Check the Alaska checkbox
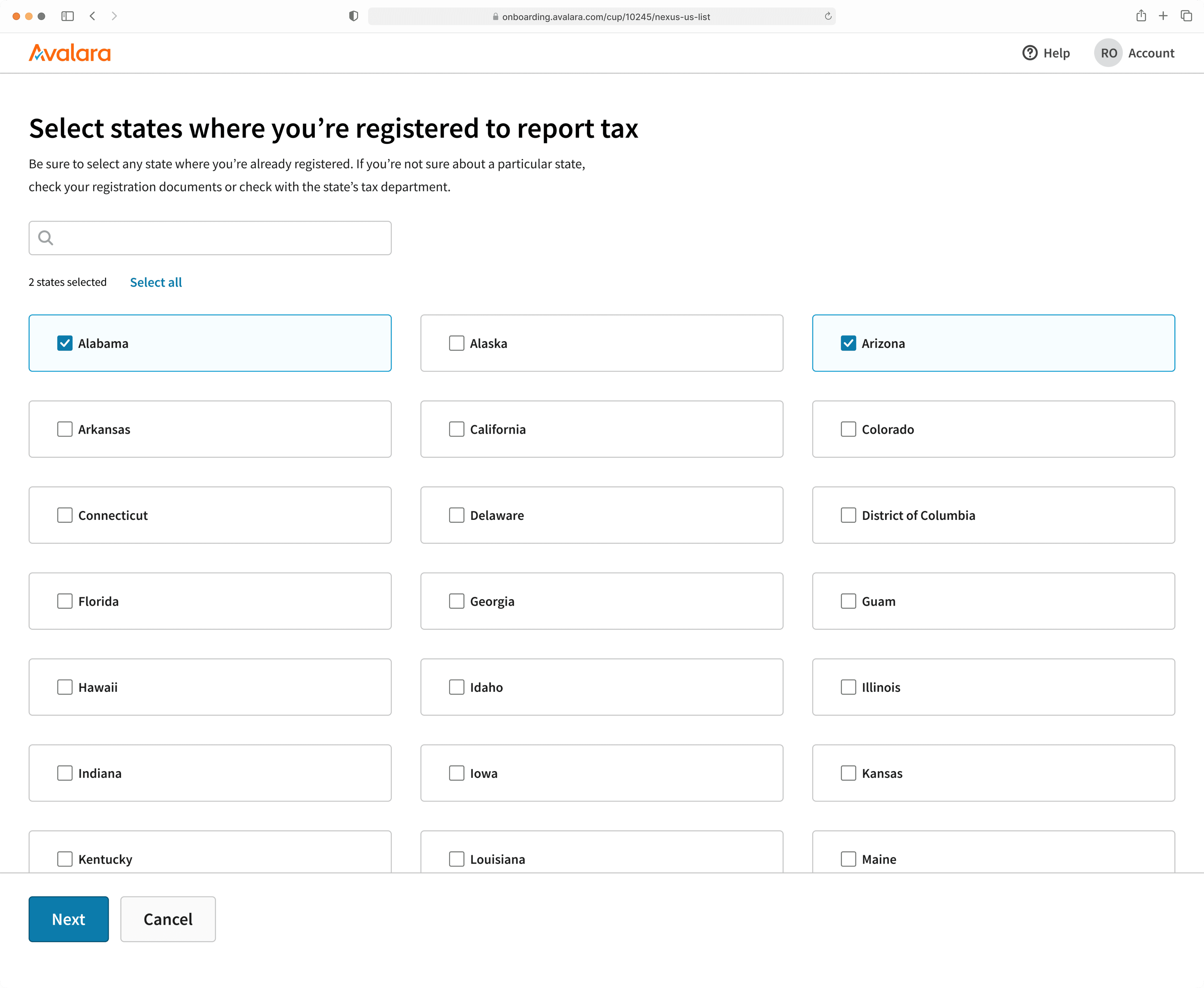Screen dimensions: 1204x988 click(457, 343)
